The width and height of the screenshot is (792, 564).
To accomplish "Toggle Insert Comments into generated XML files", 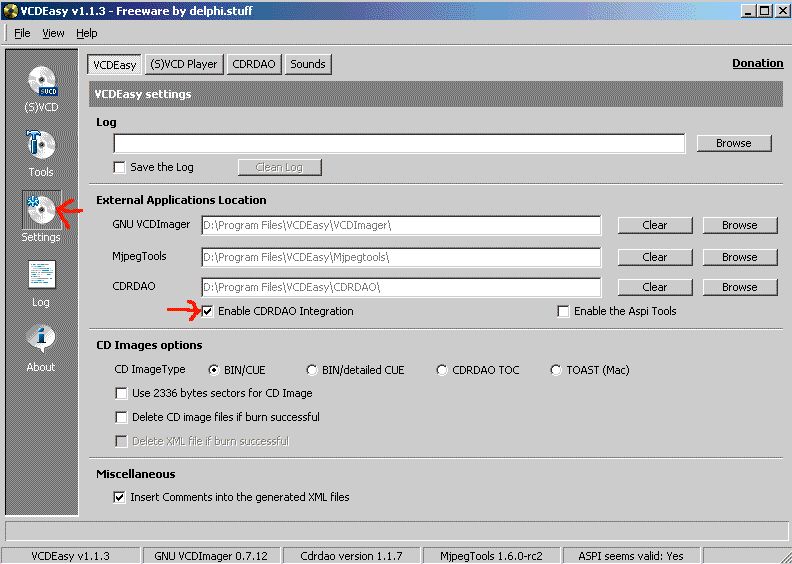I will click(x=119, y=497).
